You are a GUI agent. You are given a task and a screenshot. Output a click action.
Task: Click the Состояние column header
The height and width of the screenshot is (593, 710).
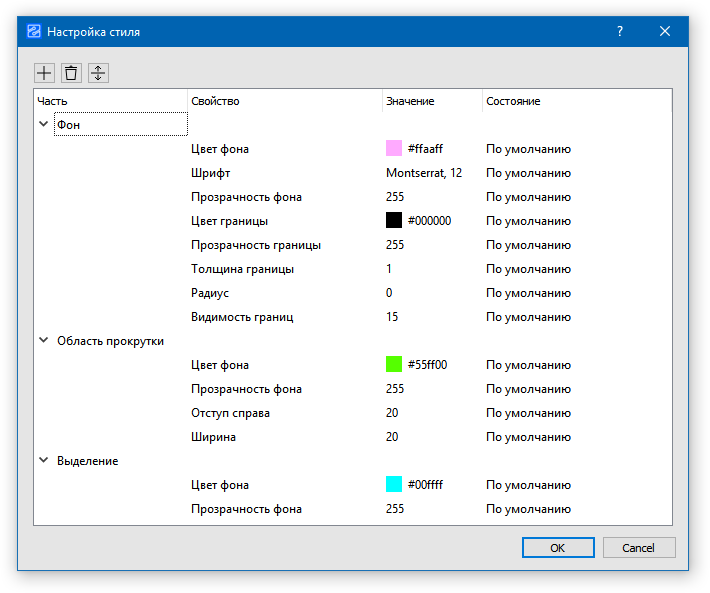coord(513,101)
